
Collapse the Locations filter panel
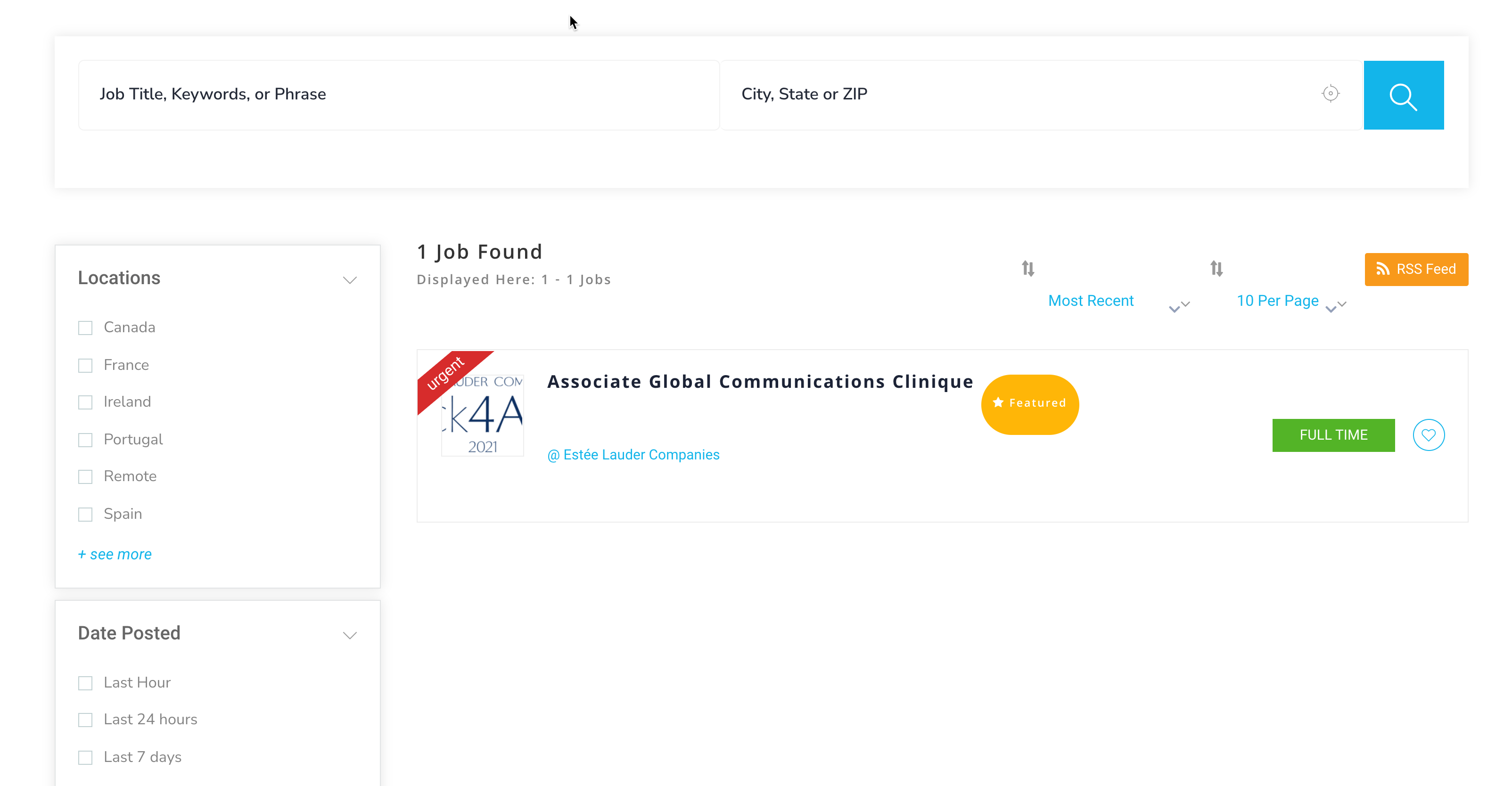click(350, 280)
